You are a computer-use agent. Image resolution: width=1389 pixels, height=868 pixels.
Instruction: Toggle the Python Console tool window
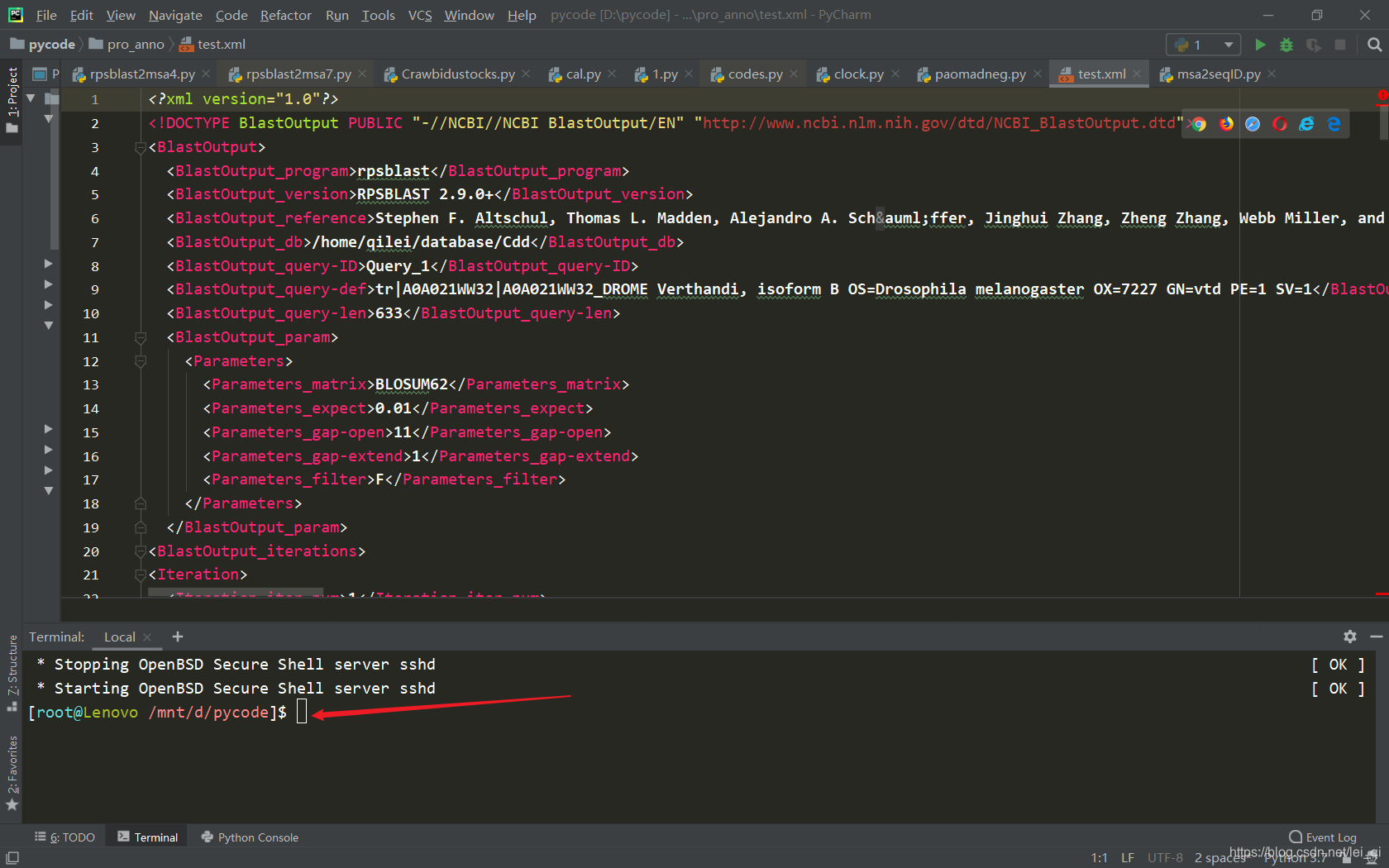tap(250, 837)
